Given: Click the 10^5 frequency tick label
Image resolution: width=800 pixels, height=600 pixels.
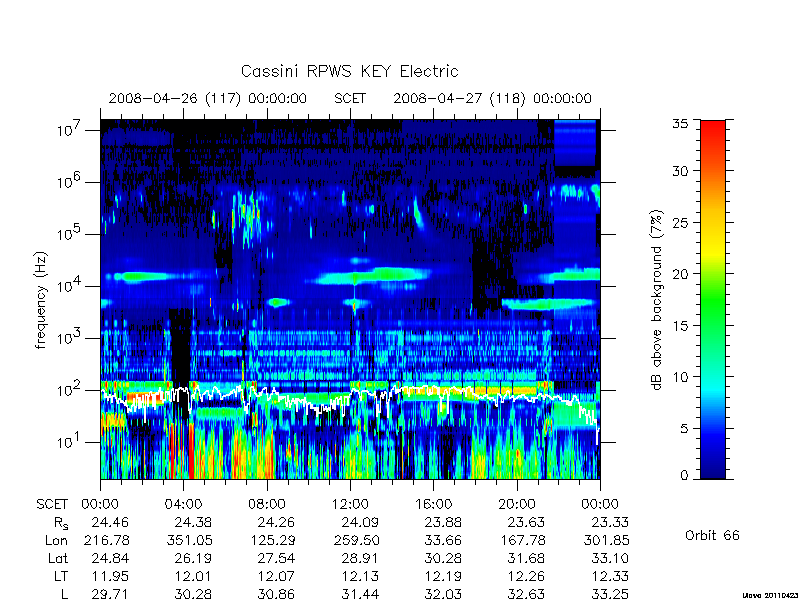Looking at the screenshot, I should 70,233.
